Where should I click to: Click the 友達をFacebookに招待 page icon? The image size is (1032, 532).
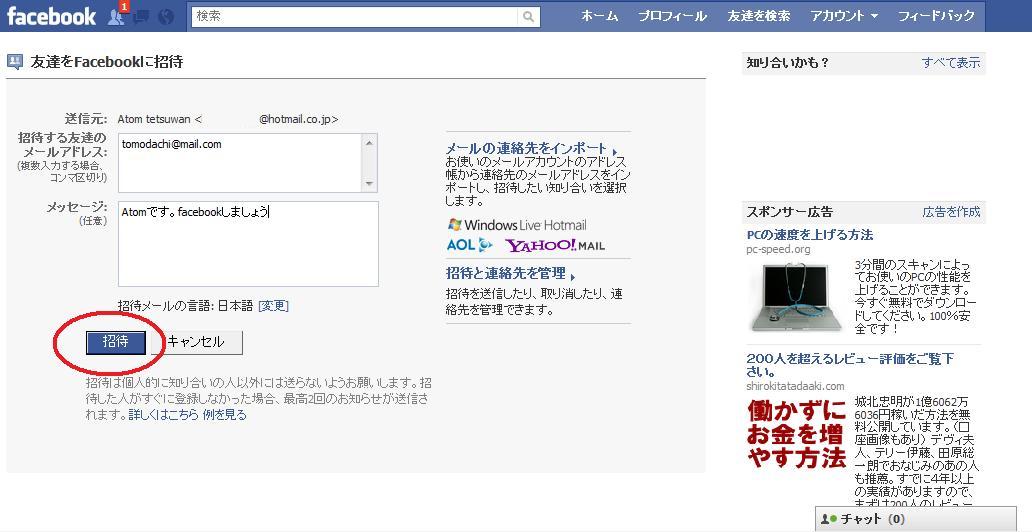pos(15,62)
